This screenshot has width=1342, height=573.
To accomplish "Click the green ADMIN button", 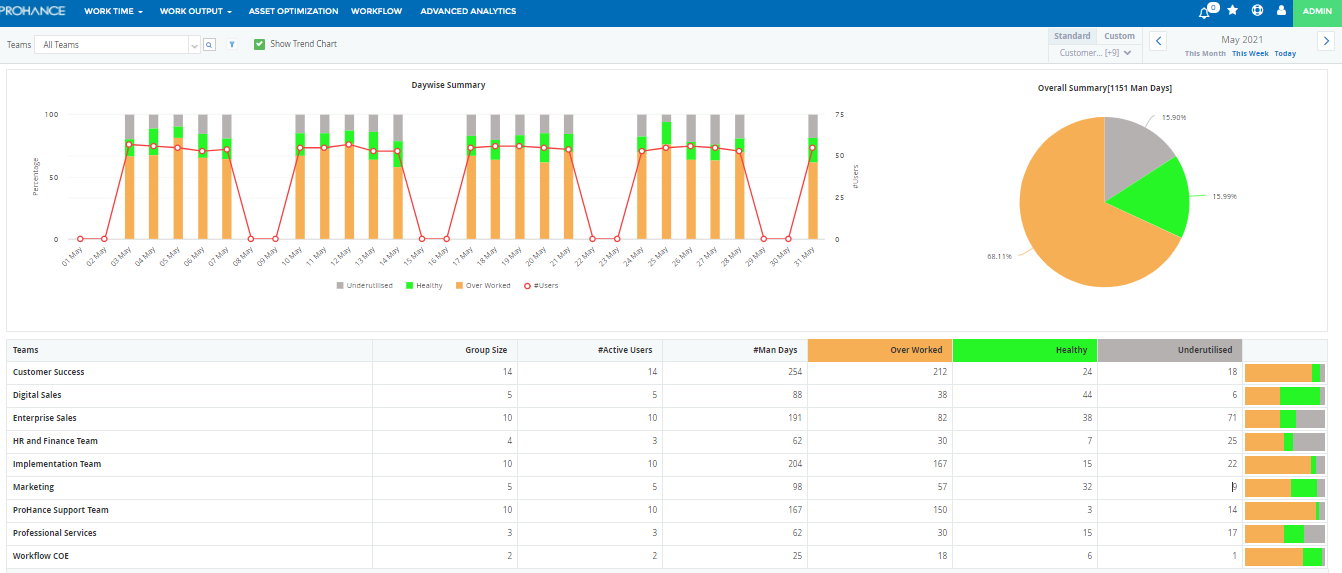I will click(x=1317, y=11).
